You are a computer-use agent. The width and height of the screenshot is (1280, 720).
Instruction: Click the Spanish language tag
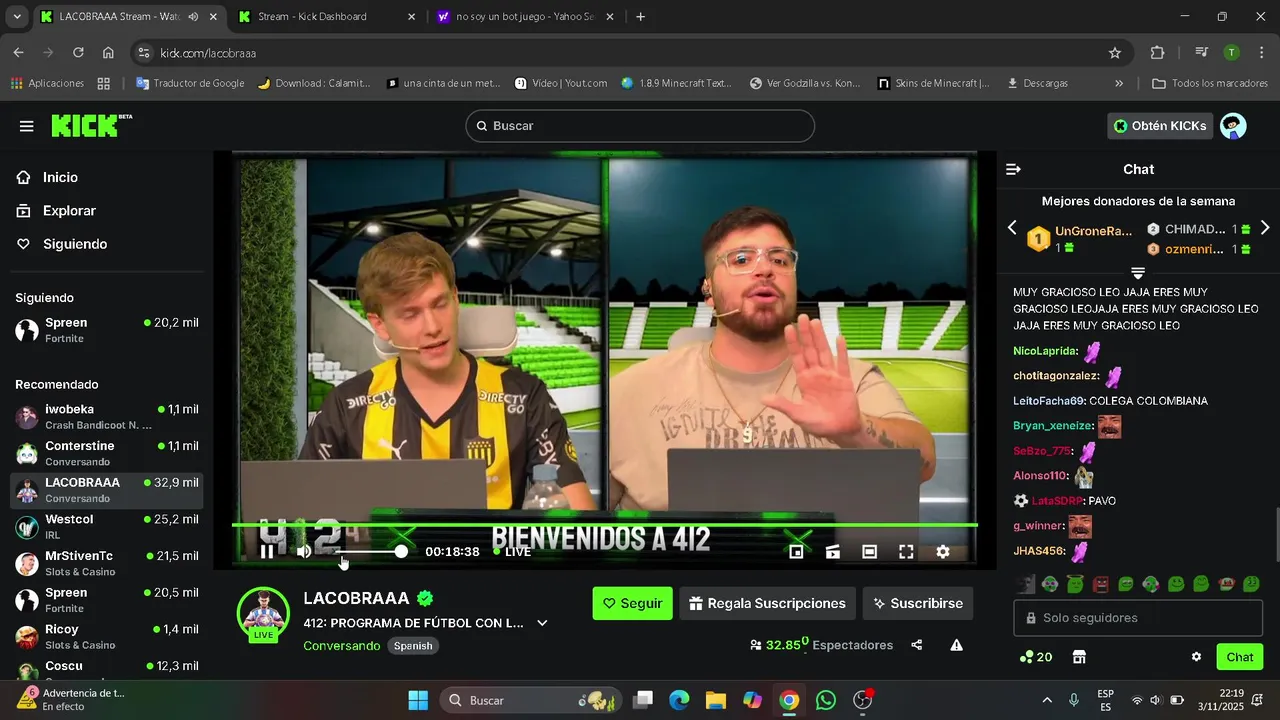tap(413, 646)
